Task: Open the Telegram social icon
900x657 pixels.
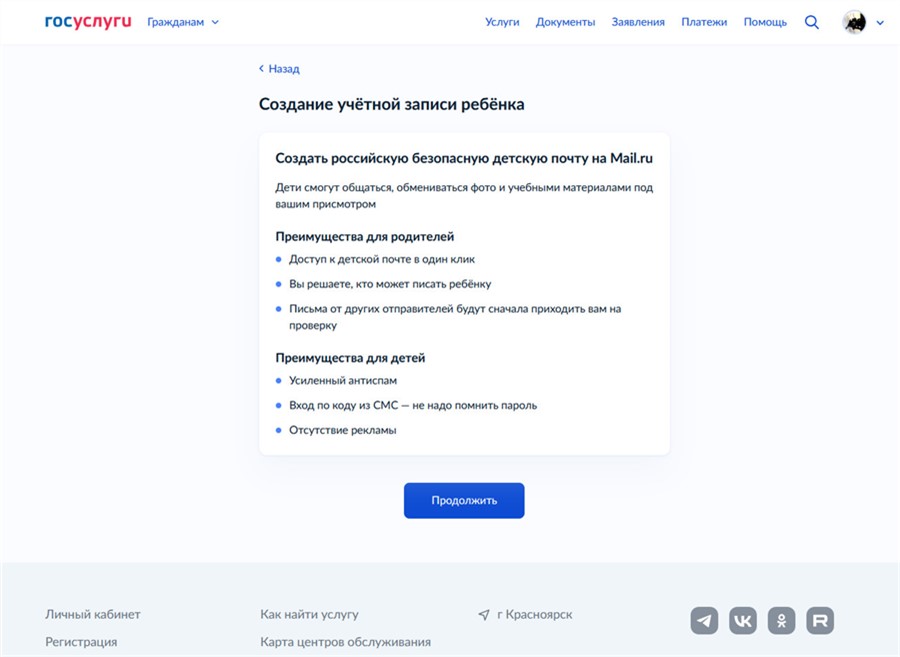Action: (704, 620)
